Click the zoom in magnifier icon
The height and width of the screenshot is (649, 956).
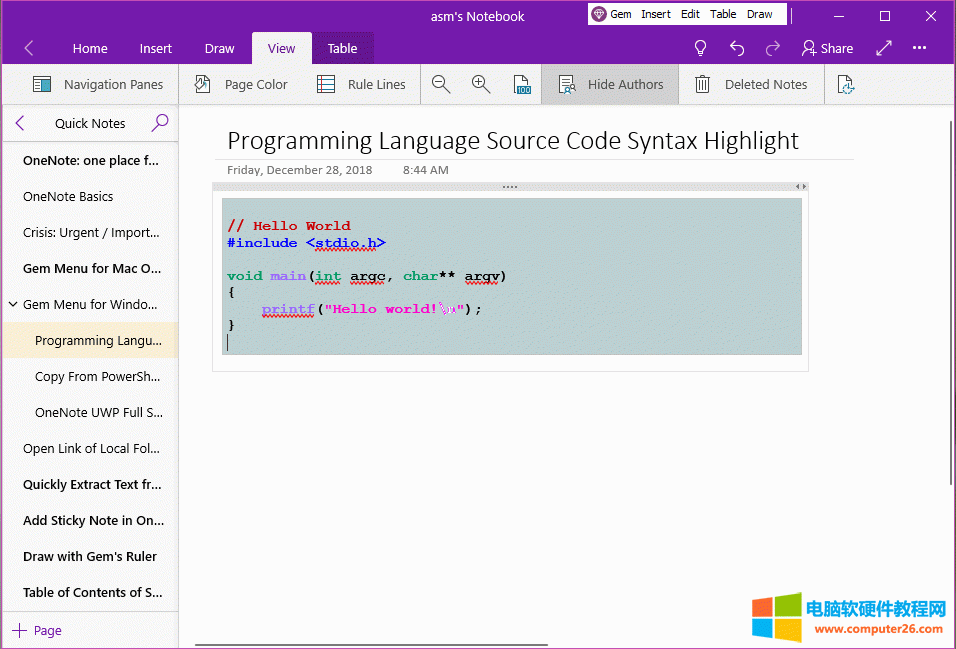pos(481,85)
